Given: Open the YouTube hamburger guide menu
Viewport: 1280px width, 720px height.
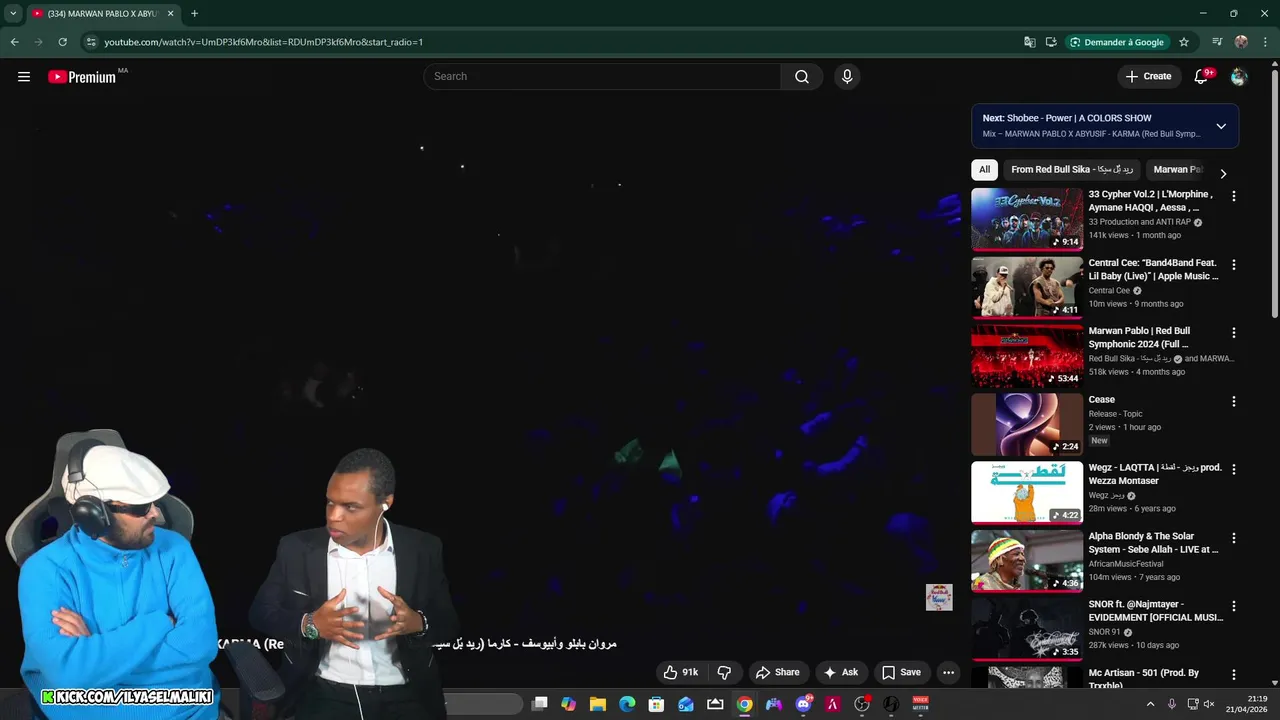Looking at the screenshot, I should 24,77.
